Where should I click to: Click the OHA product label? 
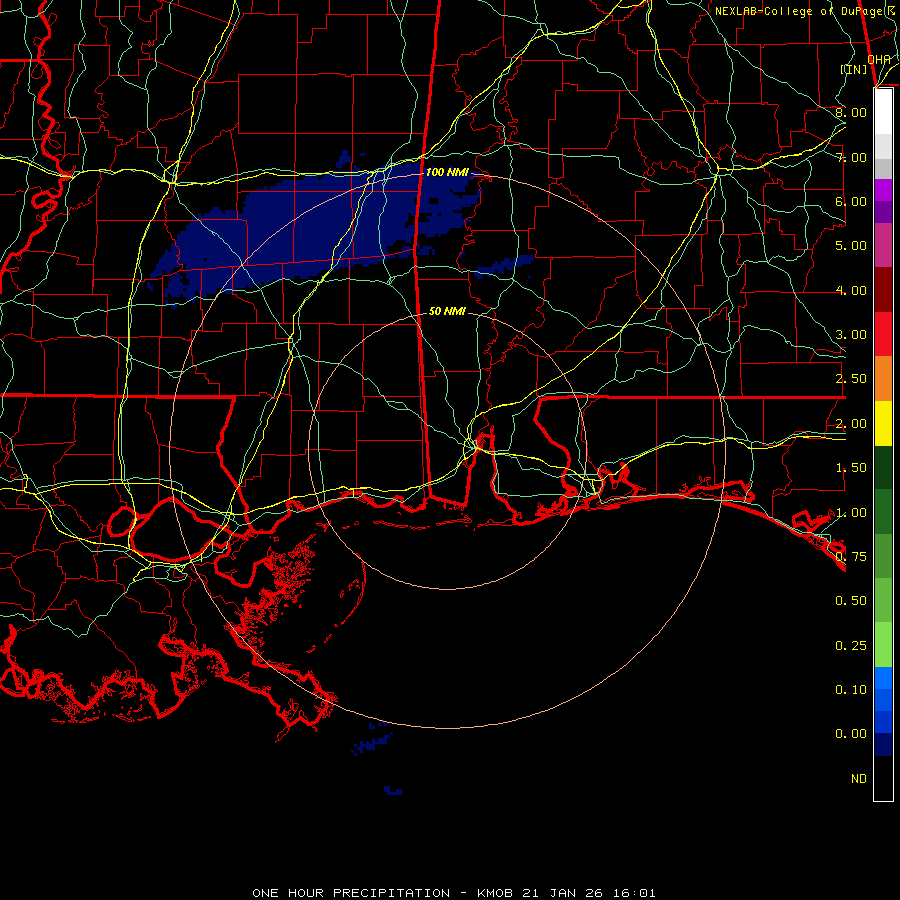879,60
